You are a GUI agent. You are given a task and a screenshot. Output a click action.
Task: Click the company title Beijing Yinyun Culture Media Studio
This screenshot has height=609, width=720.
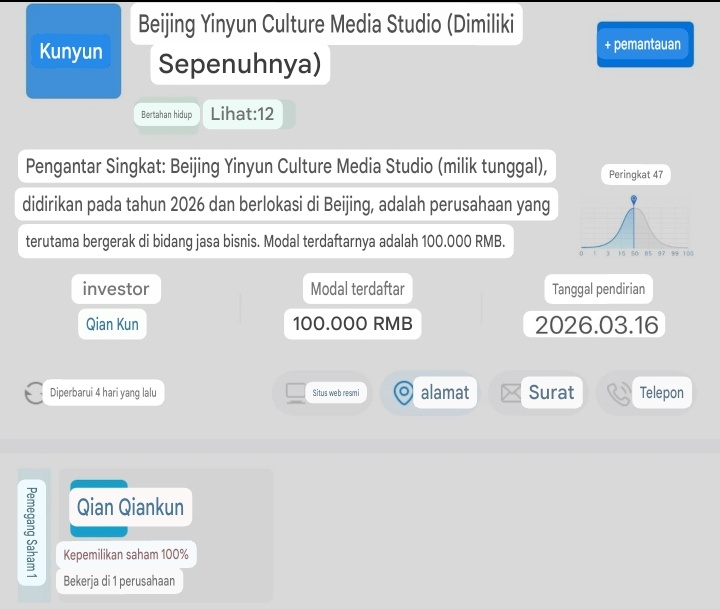[326, 44]
